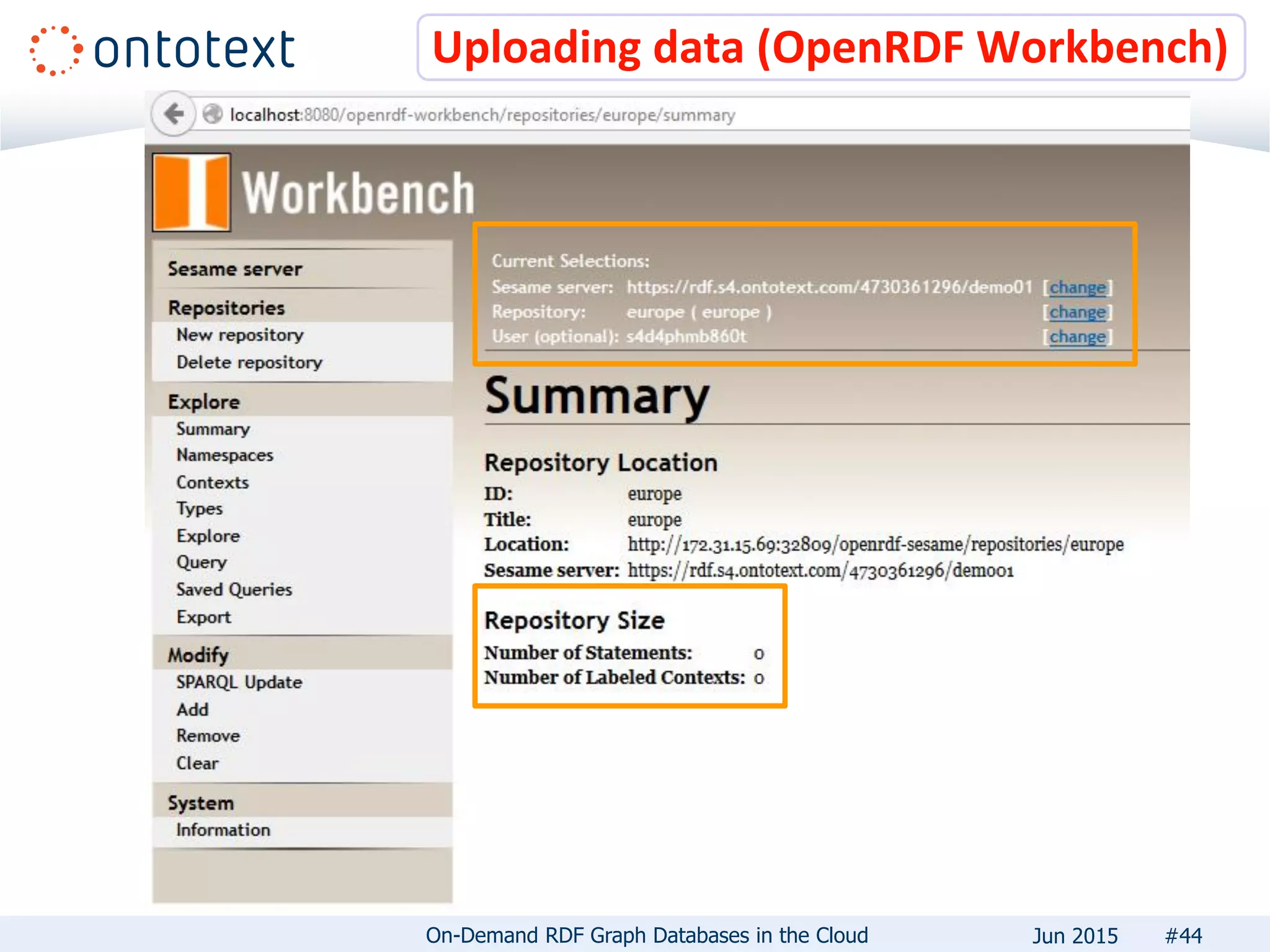Open Namespaces under Explore

[x=224, y=455]
